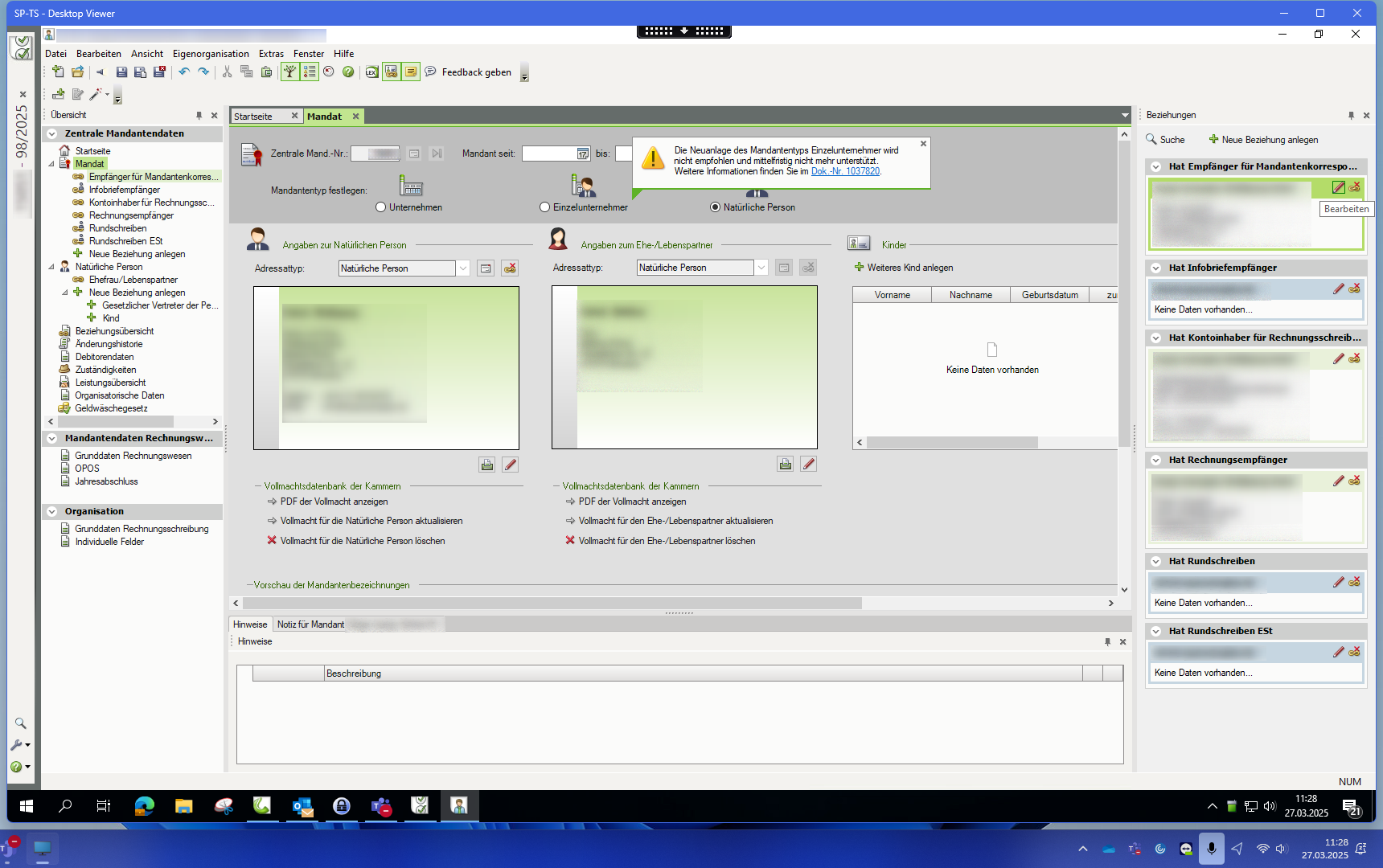Select the Einzelunternehmer radio button
Viewport: 1383px width, 868px height.
(x=545, y=207)
